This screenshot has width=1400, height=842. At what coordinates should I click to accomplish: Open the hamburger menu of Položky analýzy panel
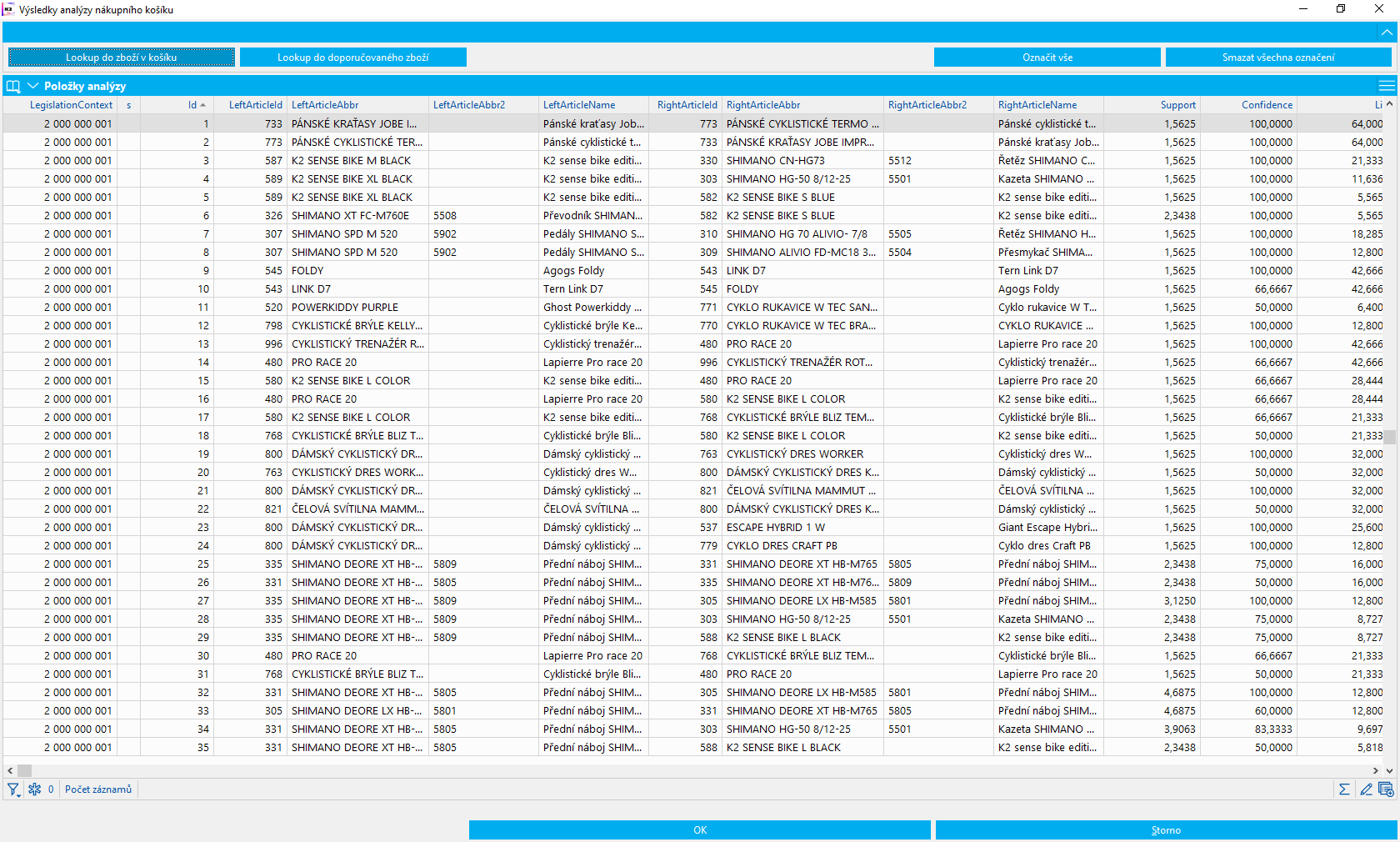(x=1387, y=86)
